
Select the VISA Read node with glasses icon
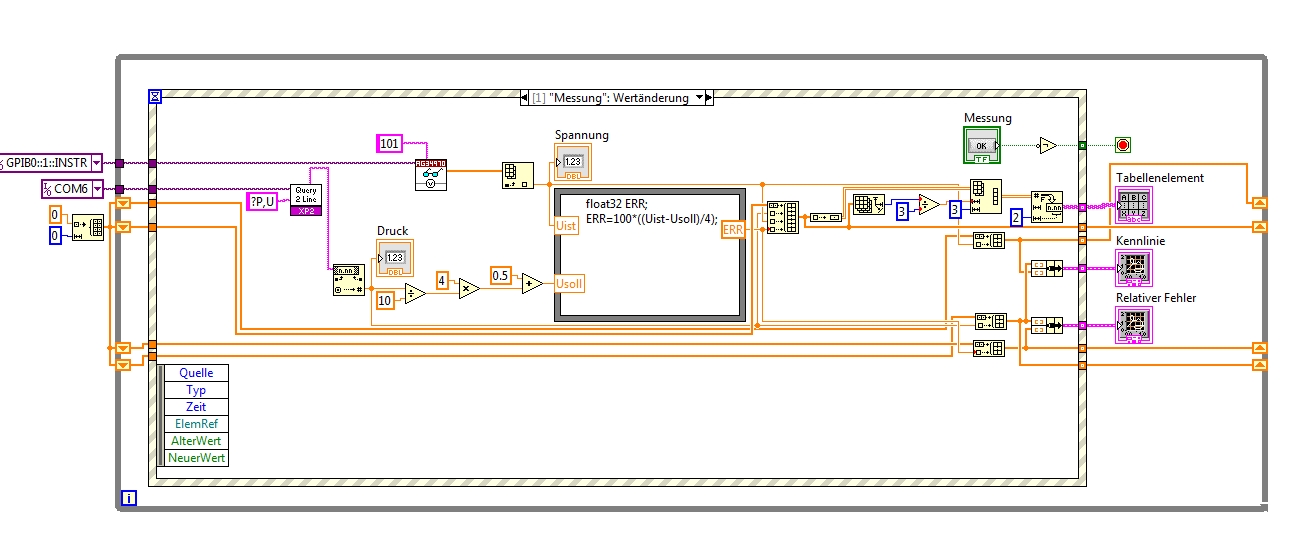(431, 174)
